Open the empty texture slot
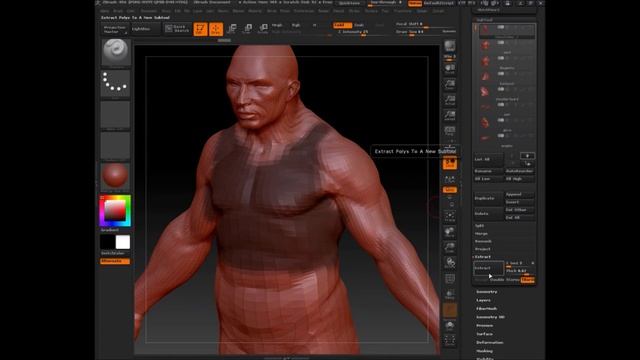Viewport: 640px width, 360px height. coord(116,146)
